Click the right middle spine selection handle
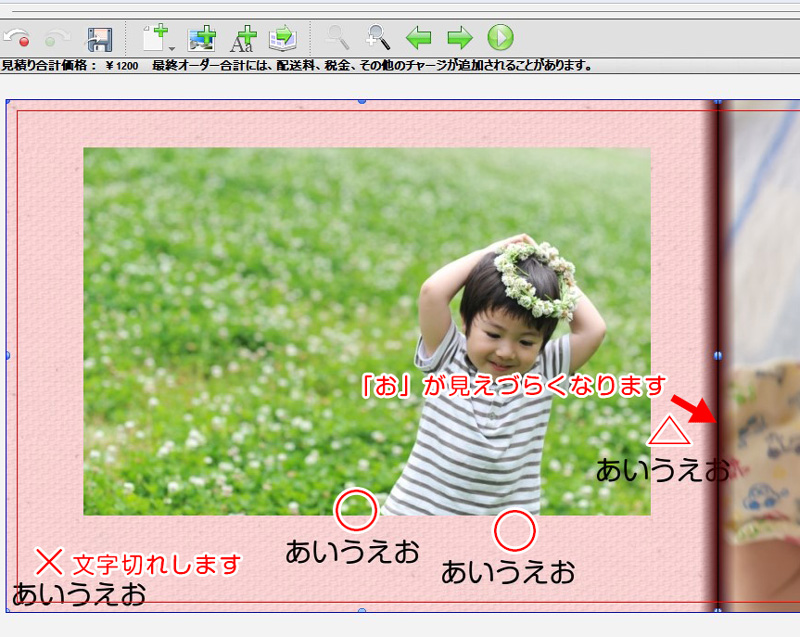 (x=718, y=355)
